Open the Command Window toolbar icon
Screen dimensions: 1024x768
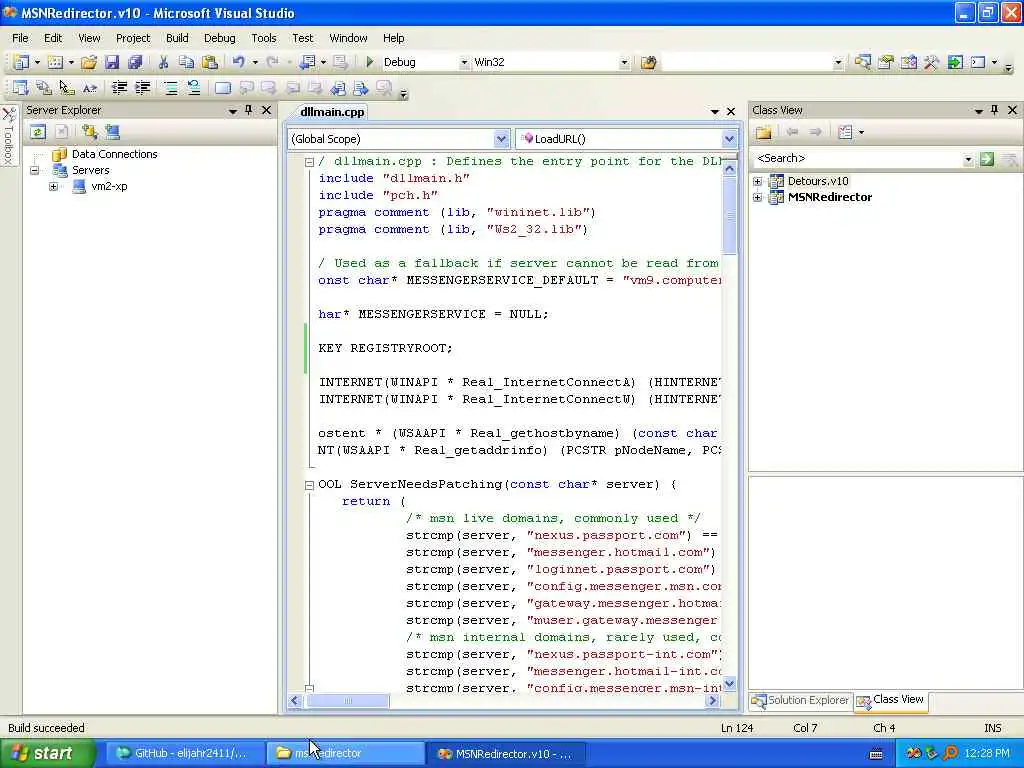978,63
